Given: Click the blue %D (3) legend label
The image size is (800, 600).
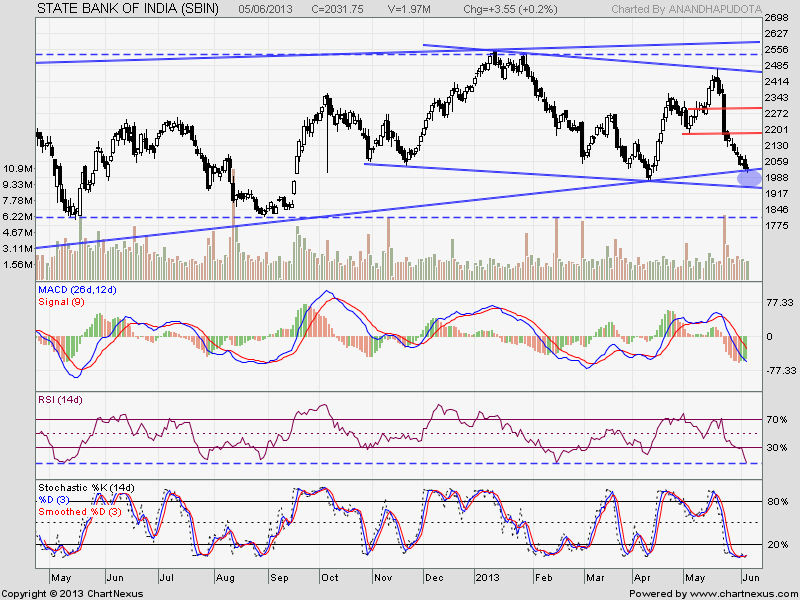Looking at the screenshot, I should (x=54, y=500).
